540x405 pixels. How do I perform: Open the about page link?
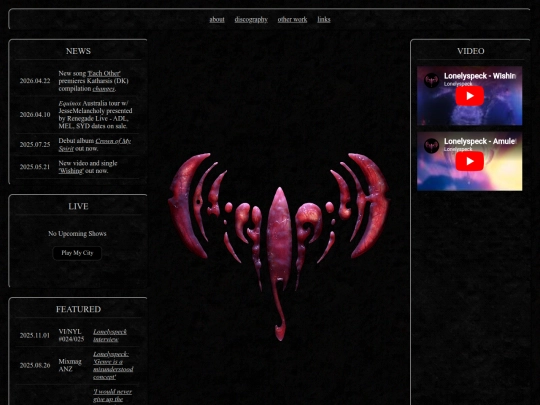pos(217,19)
